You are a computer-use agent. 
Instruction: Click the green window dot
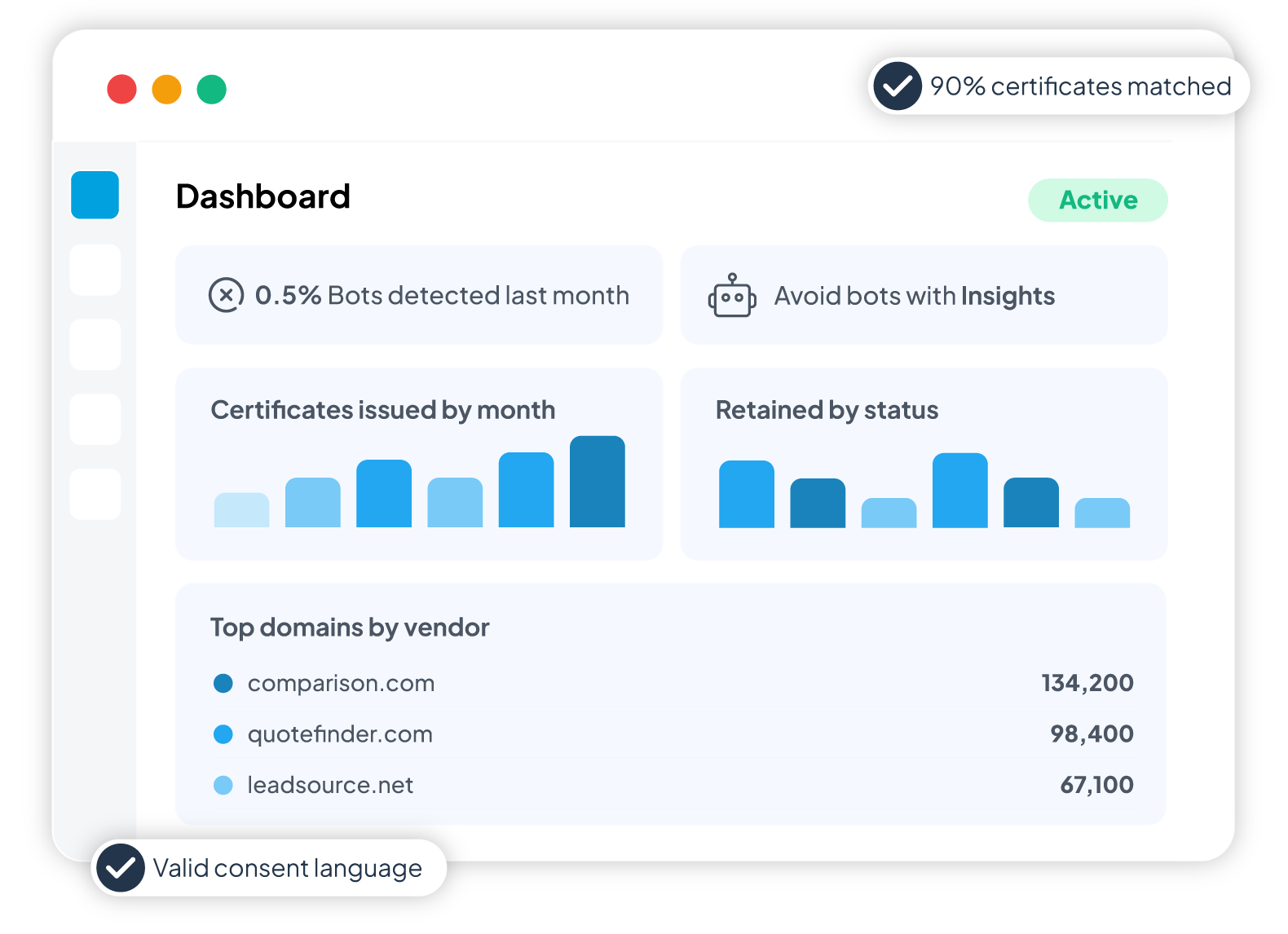coord(211,90)
